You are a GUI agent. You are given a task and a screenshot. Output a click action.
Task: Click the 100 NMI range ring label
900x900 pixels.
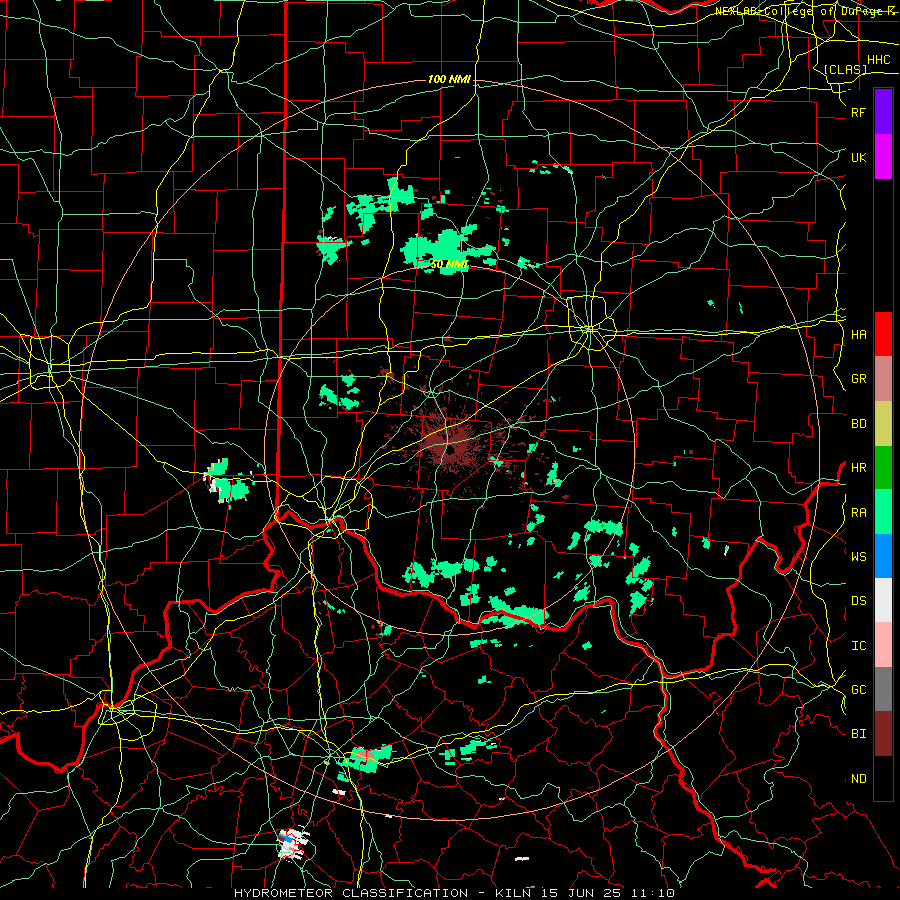point(449,79)
